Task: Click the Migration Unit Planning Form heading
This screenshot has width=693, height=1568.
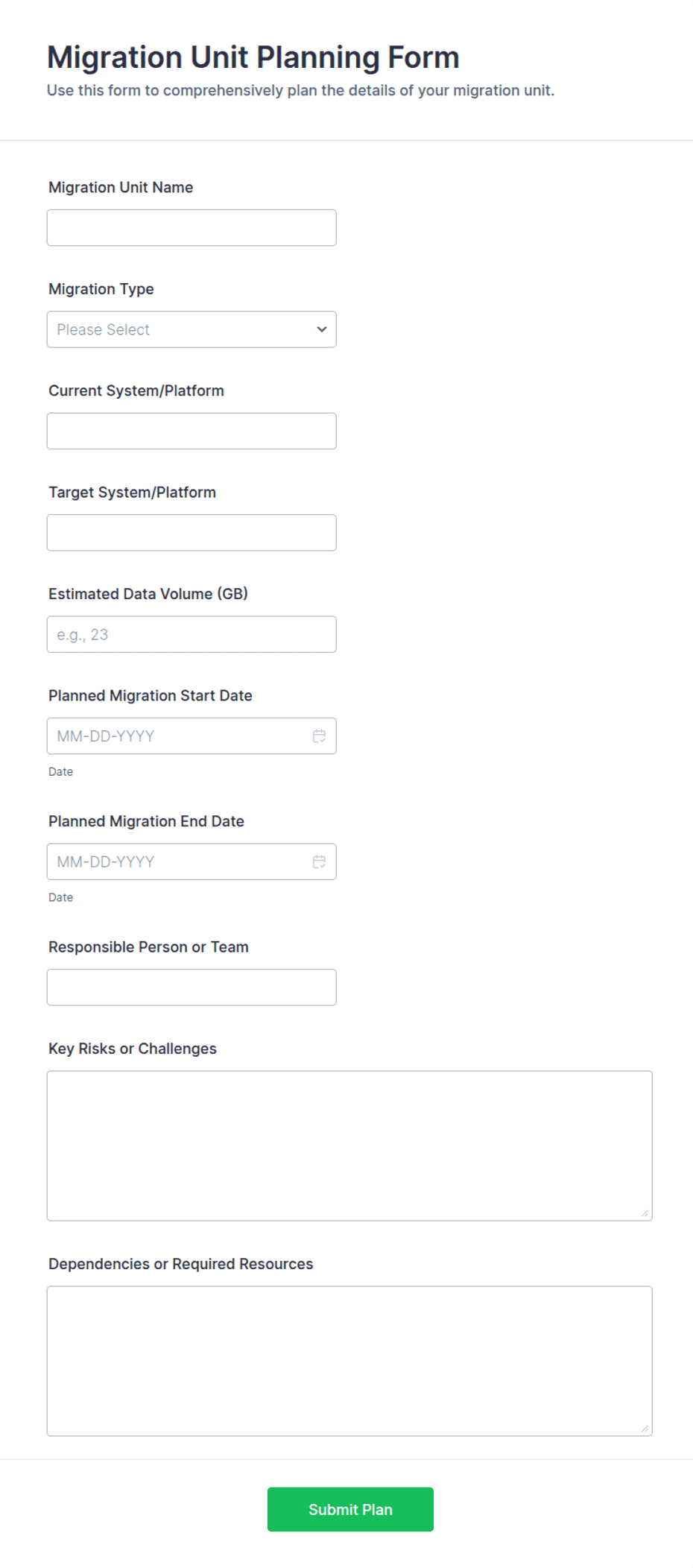Action: [253, 57]
